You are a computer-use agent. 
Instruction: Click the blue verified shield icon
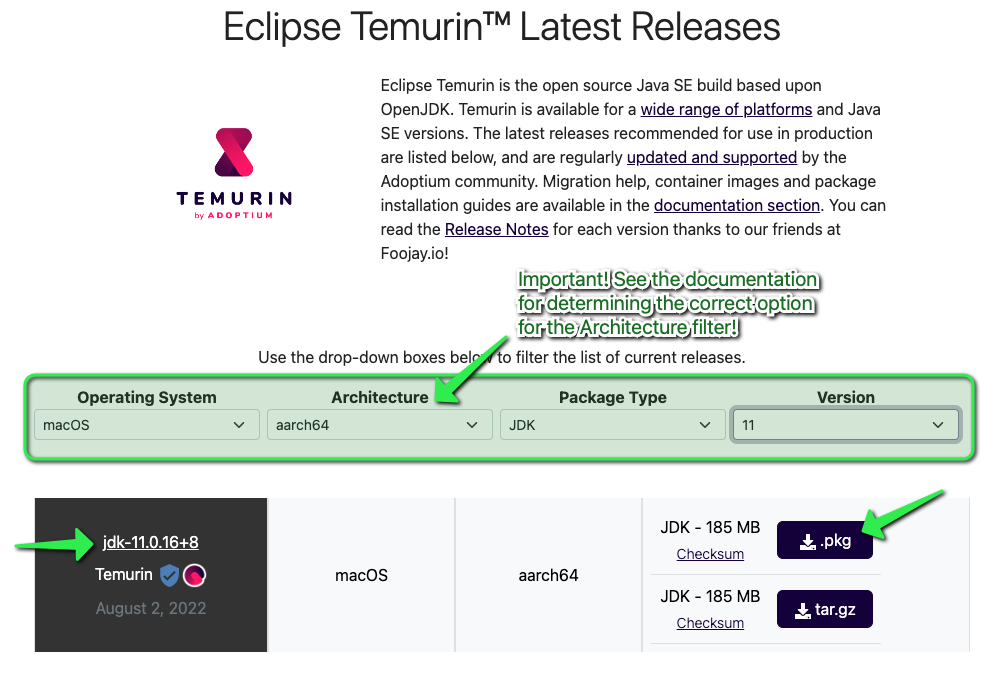[169, 575]
